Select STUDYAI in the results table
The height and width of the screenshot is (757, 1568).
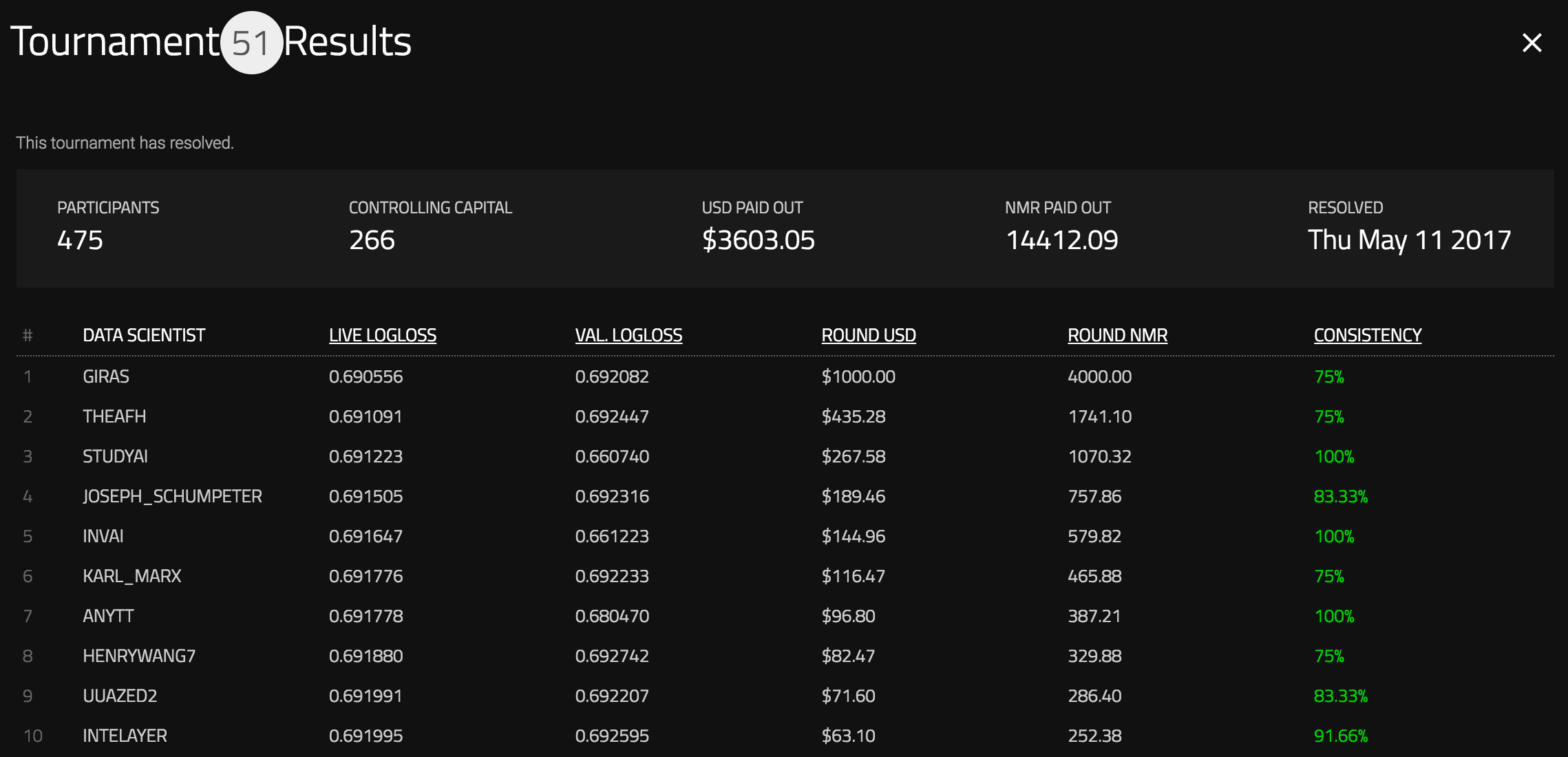pos(114,456)
